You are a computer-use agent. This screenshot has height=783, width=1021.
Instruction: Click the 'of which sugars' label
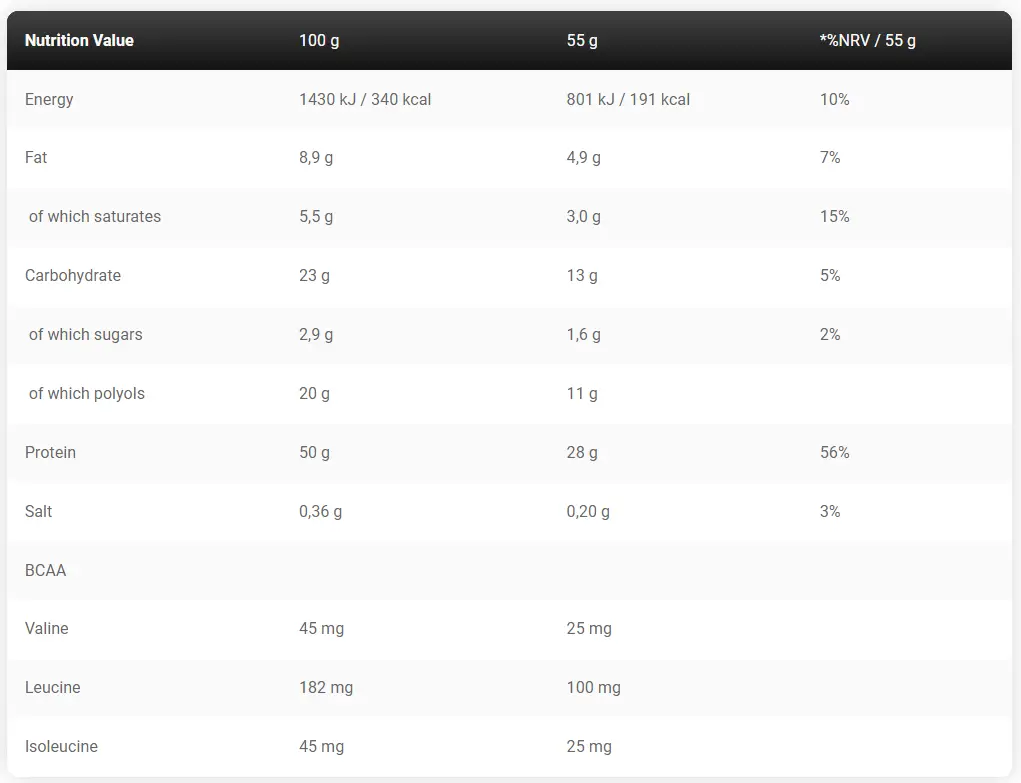(86, 334)
